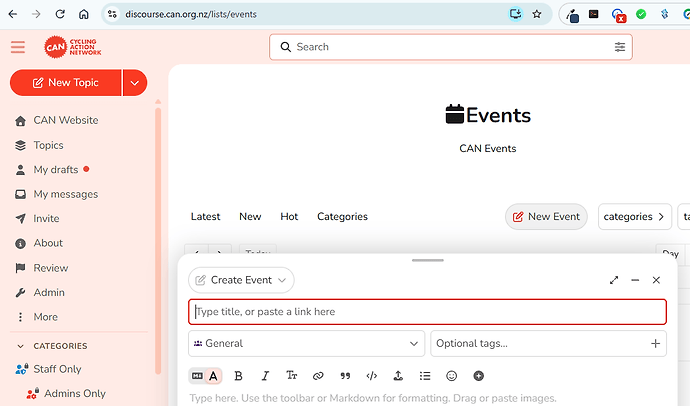Install app icon in address bar
The image size is (690, 406).
(515, 14)
